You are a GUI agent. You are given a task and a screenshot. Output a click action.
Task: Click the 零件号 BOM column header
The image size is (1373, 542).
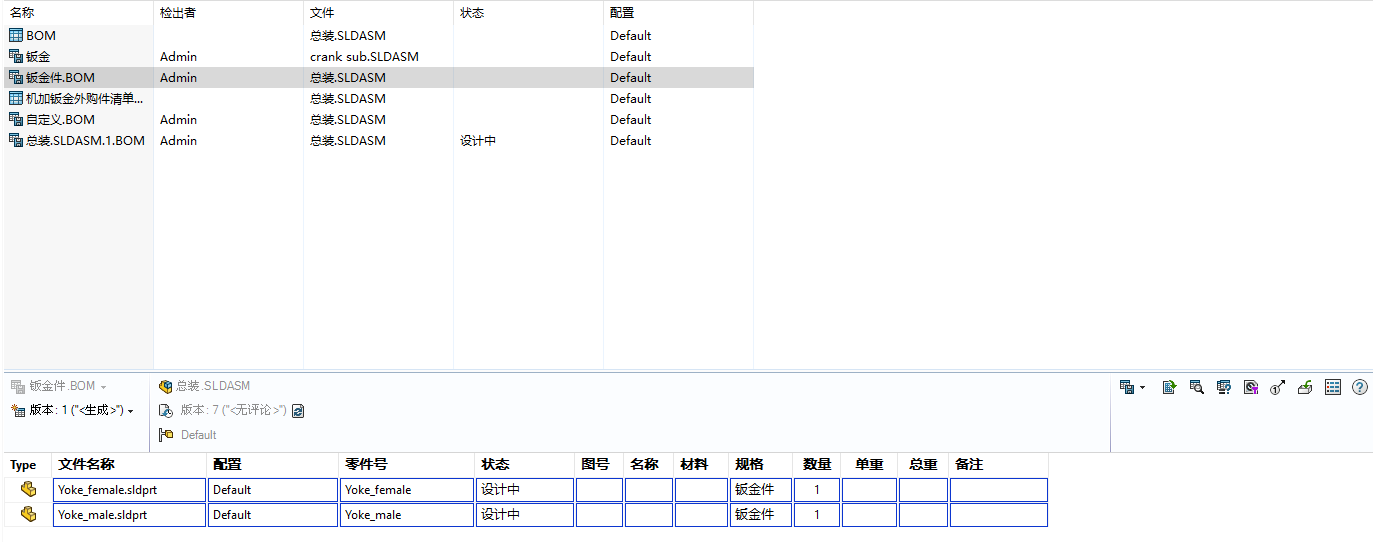tap(406, 465)
